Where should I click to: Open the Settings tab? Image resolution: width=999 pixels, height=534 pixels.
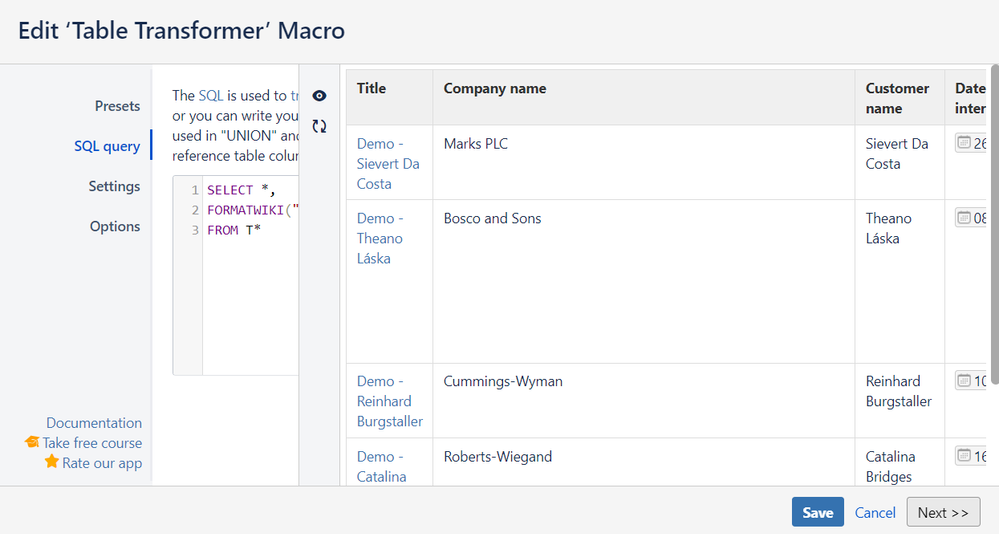(114, 186)
